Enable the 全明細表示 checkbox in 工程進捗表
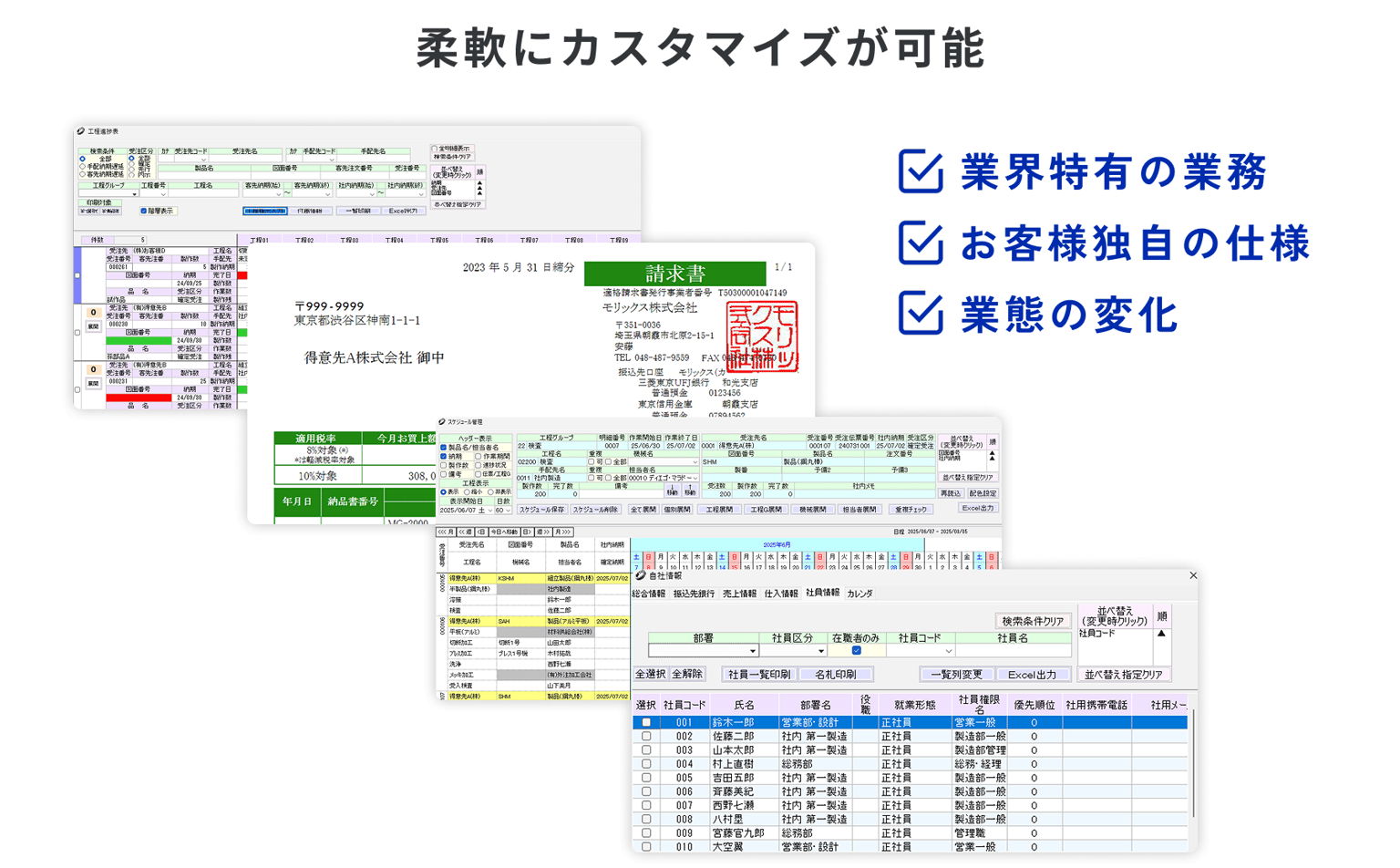Image resolution: width=1400 pixels, height=868 pixels. point(435,149)
